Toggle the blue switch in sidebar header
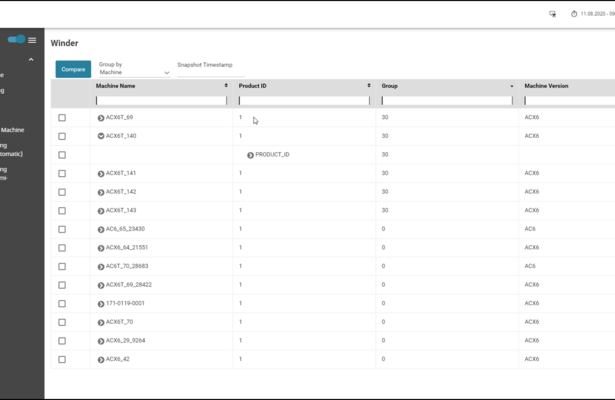This screenshot has height=400, width=615. 17,40
